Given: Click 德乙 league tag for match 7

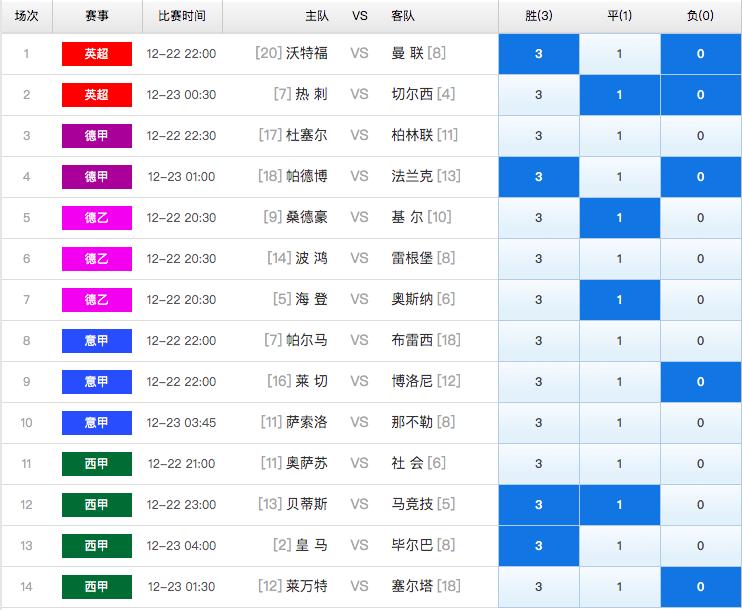Looking at the screenshot, I should pyautogui.click(x=97, y=300).
